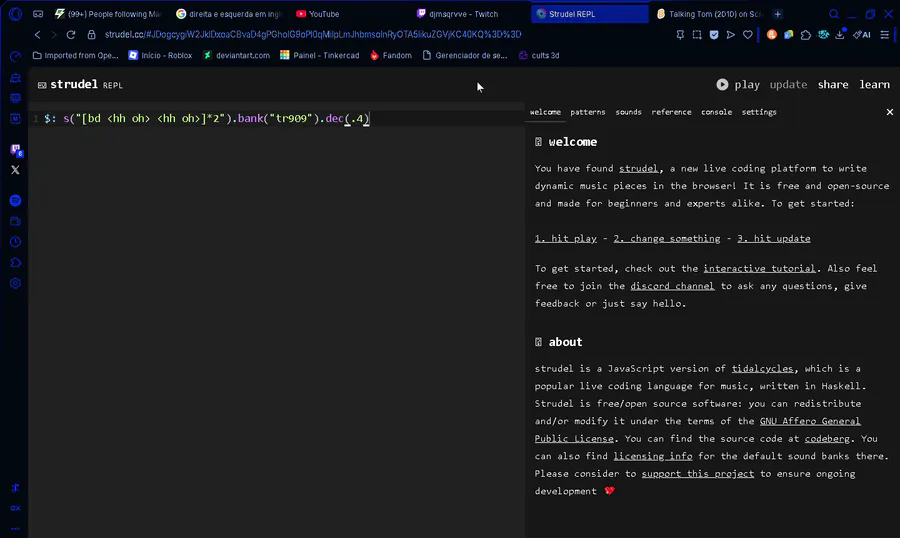Click update to re-evaluate the code
Screen dimensions: 900x538
click(788, 84)
